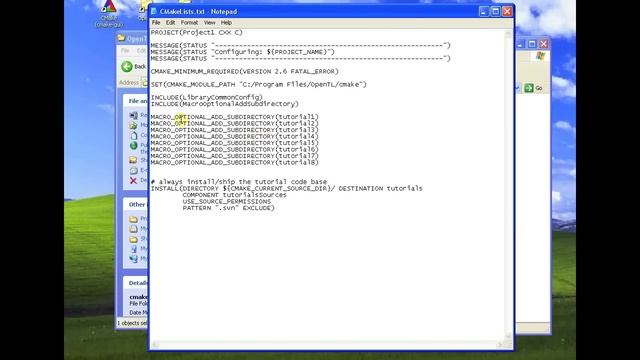The height and width of the screenshot is (360, 640).
Task: Click the line ending with tutorial2
Action: click(x=234, y=124)
